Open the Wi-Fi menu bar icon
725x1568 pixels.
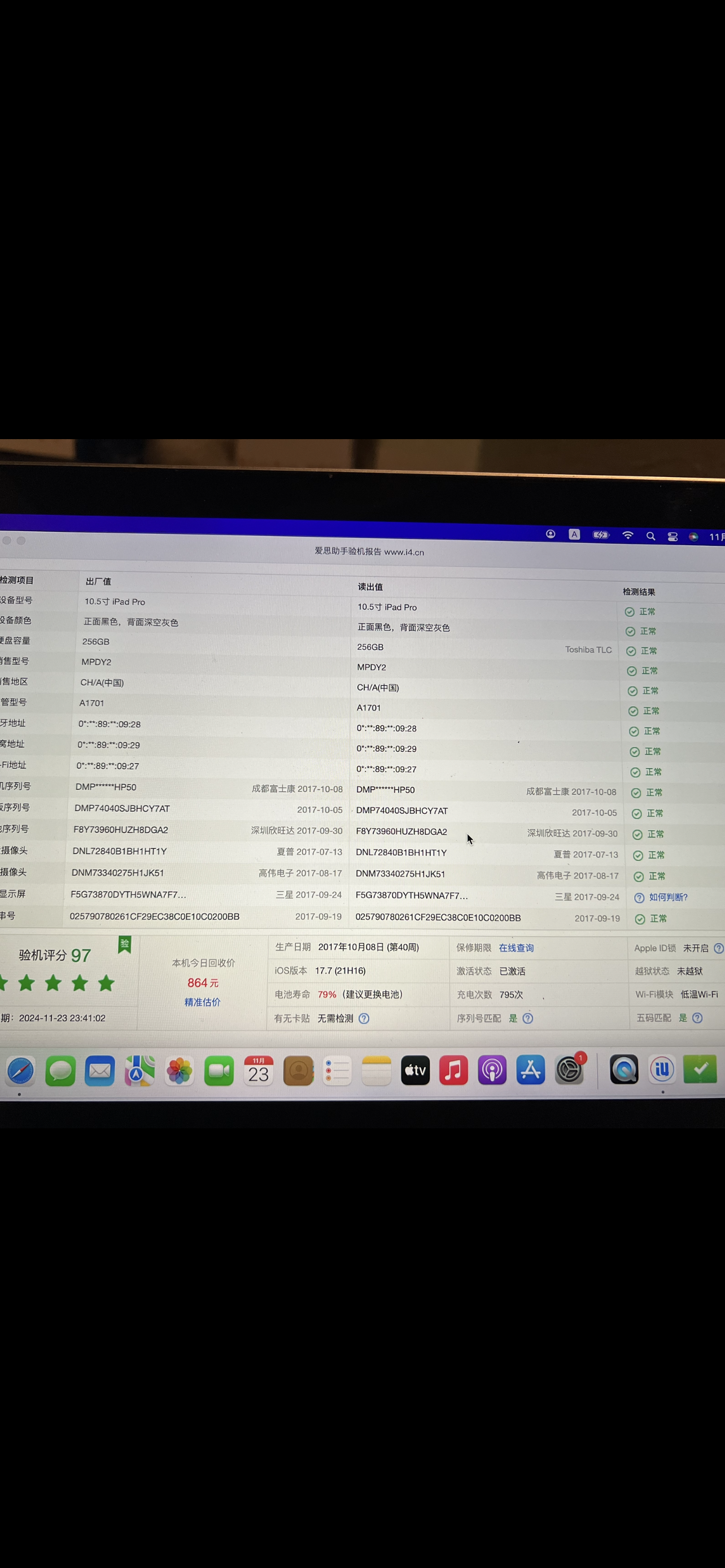pos(628,536)
